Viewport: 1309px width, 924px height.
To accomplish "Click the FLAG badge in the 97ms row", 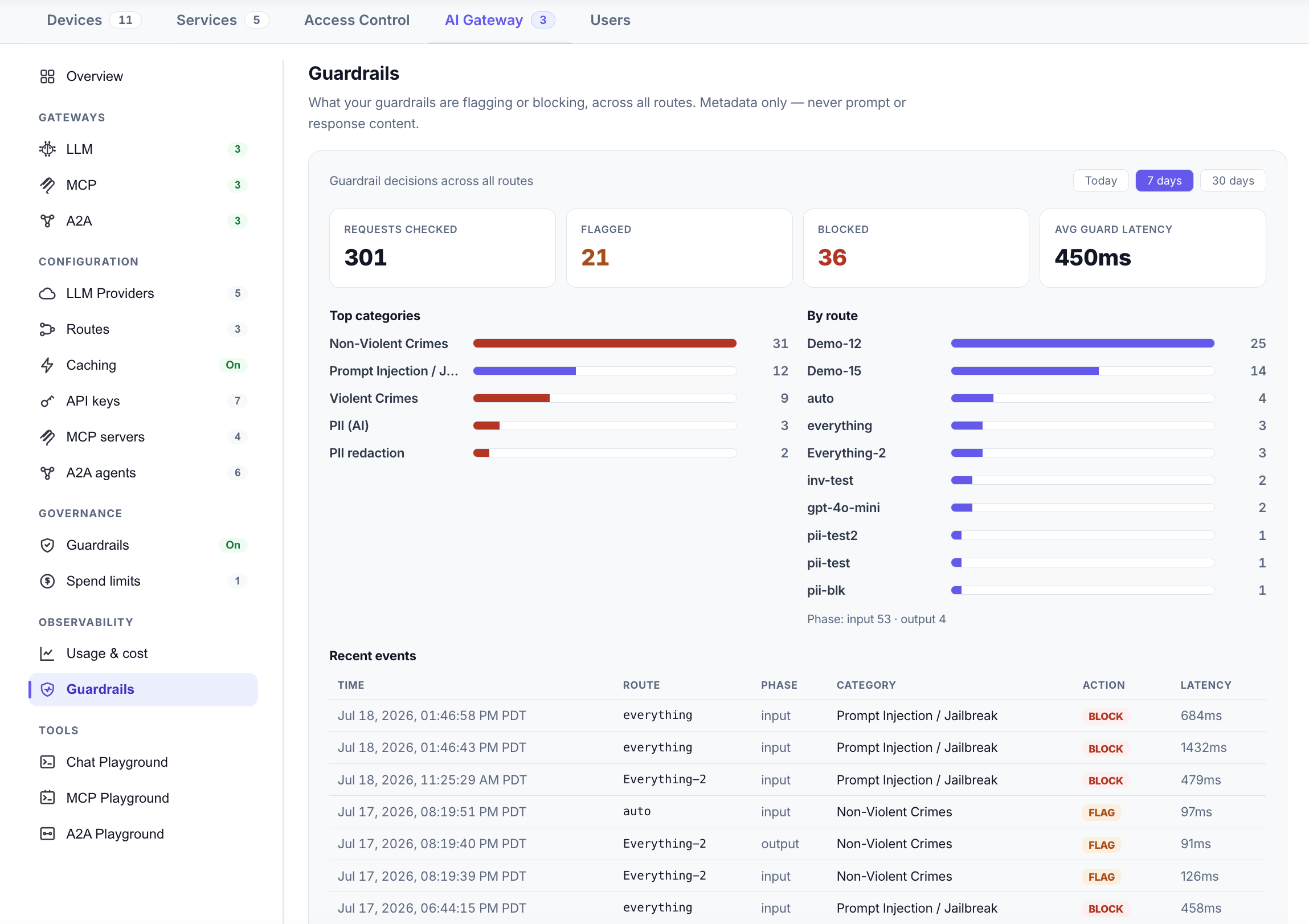I will tap(1101, 812).
